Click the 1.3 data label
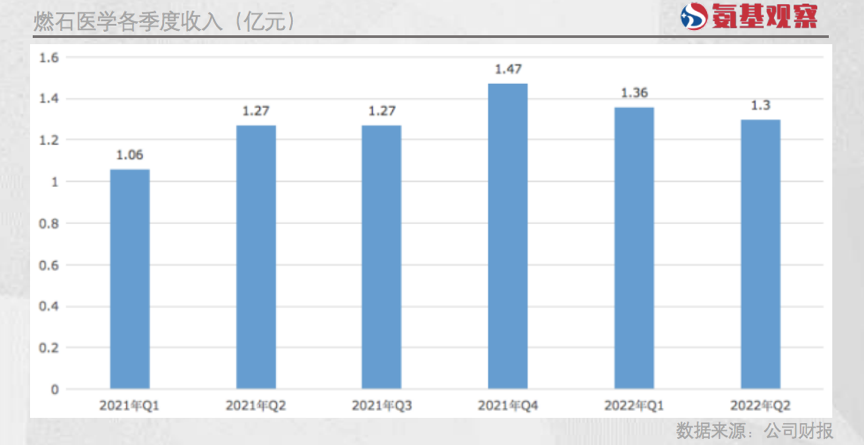This screenshot has height=445, width=864. [x=760, y=105]
